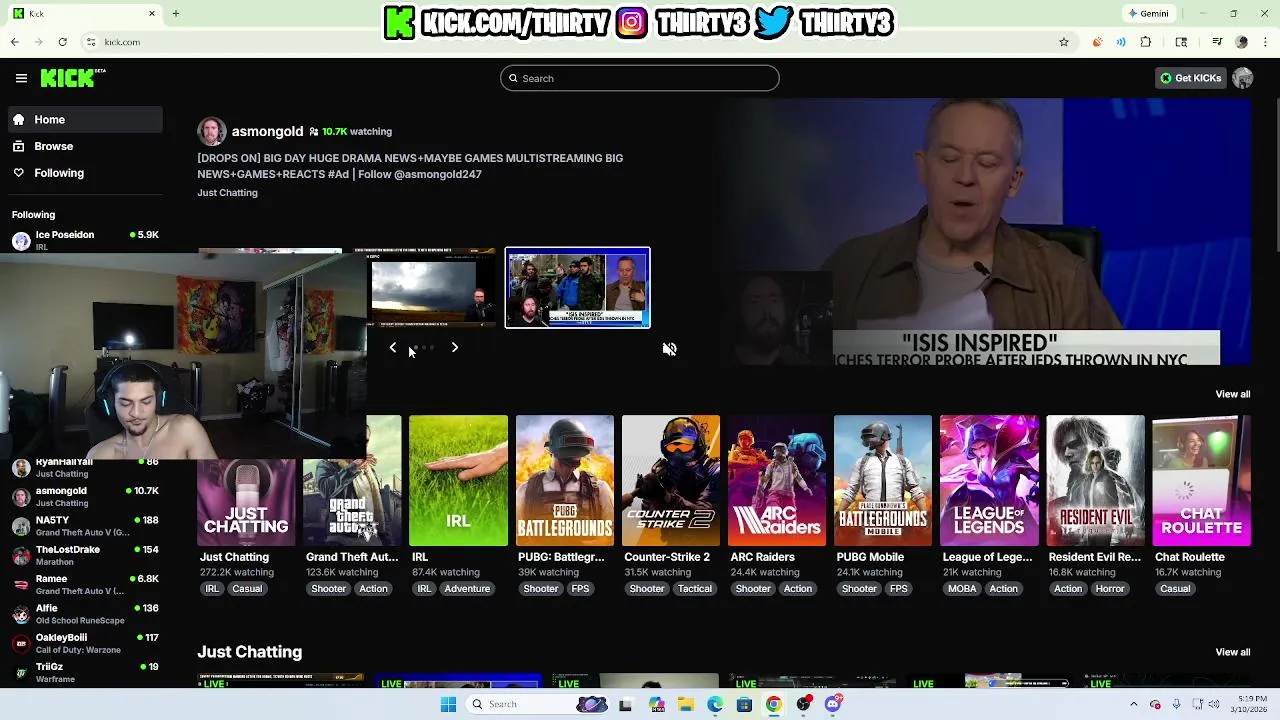1280x720 pixels.
Task: Open Chrome extensions puzzle icon
Action: (1146, 42)
